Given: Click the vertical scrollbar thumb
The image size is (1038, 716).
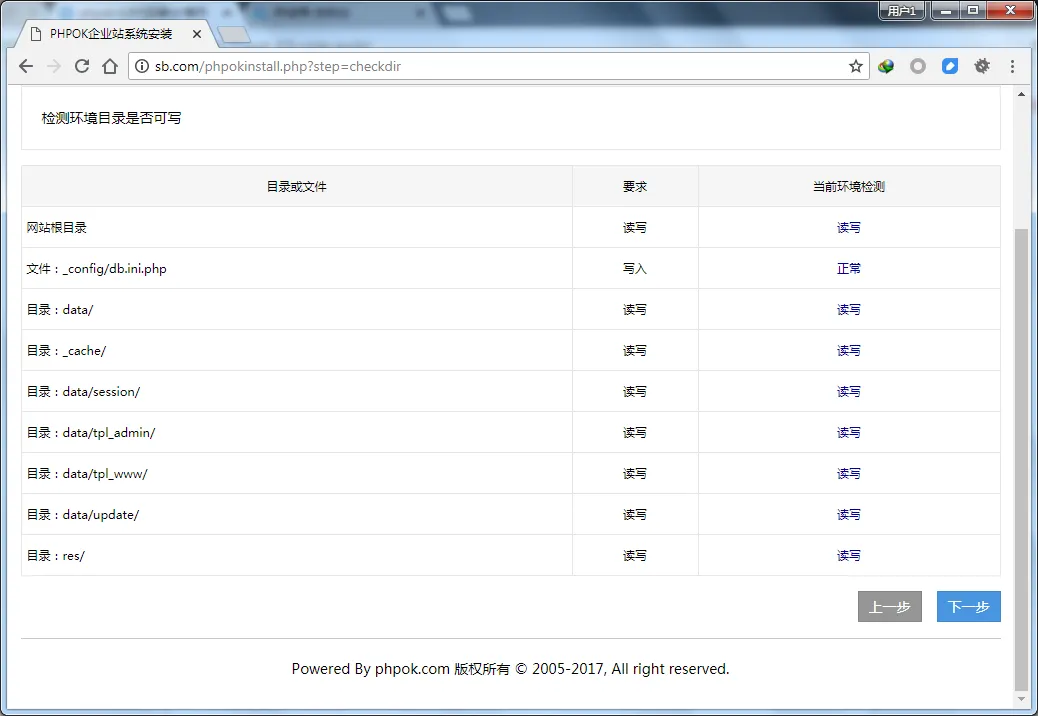Looking at the screenshot, I should pyautogui.click(x=1021, y=450).
